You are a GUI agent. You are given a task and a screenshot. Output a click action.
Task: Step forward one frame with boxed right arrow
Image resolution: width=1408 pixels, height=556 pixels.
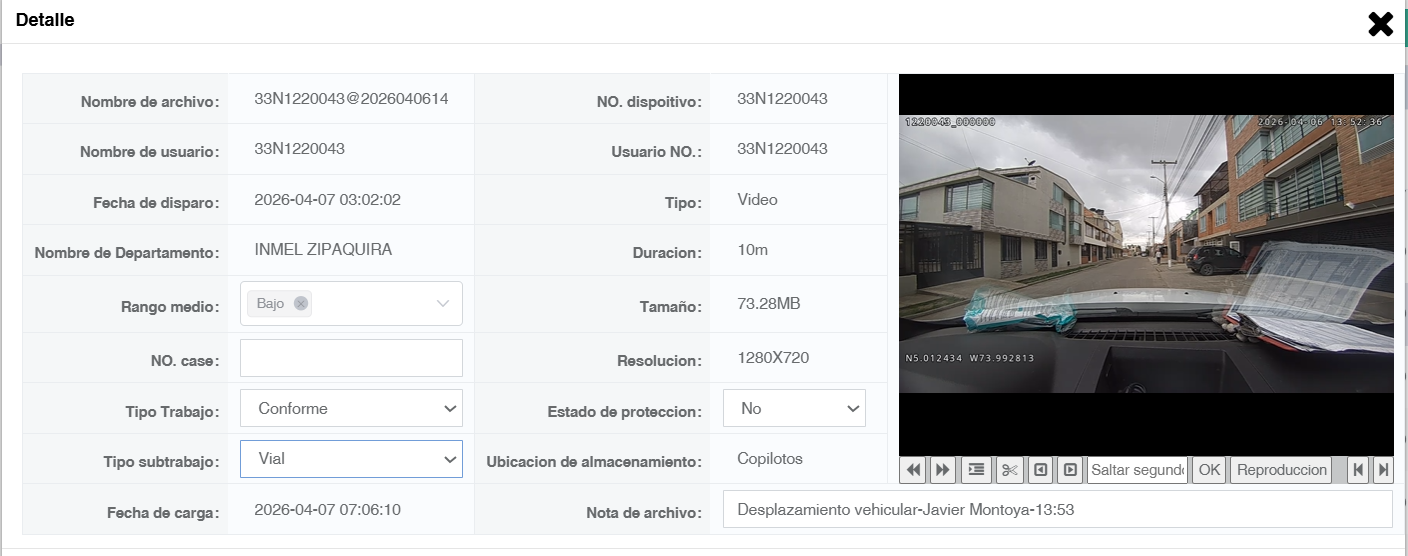[x=1070, y=470]
